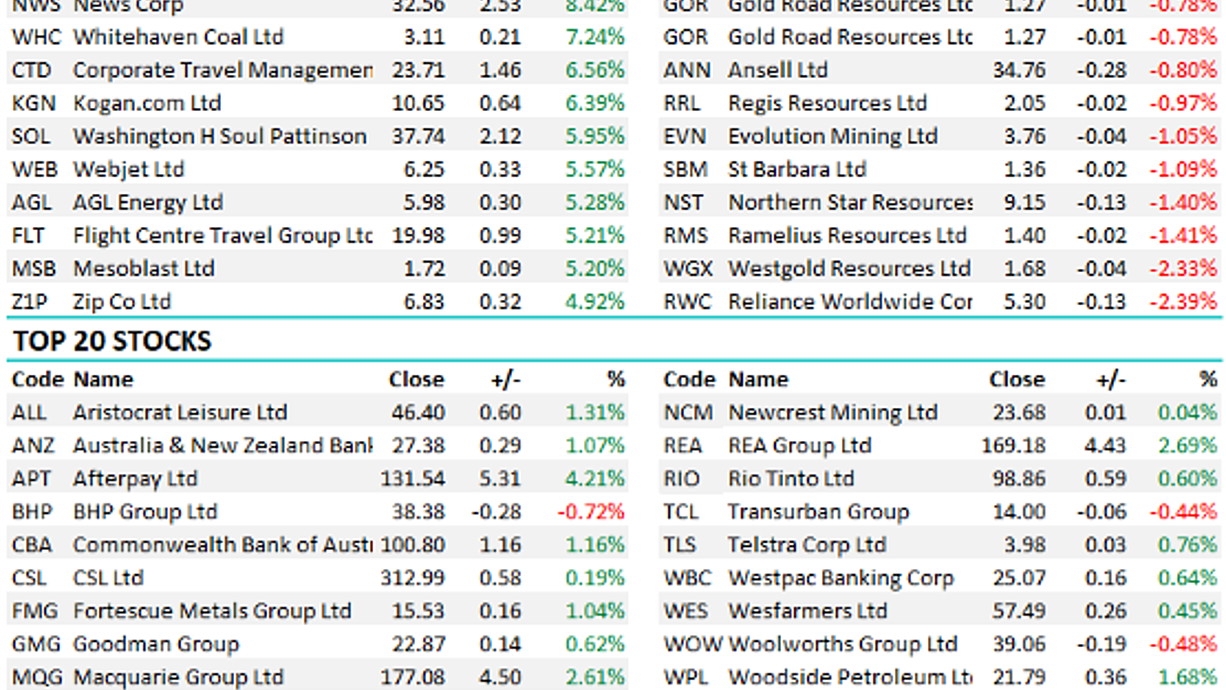The width and height of the screenshot is (1226, 690).
Task: Select the Reliance Worldwide name cell
Action: [850, 301]
